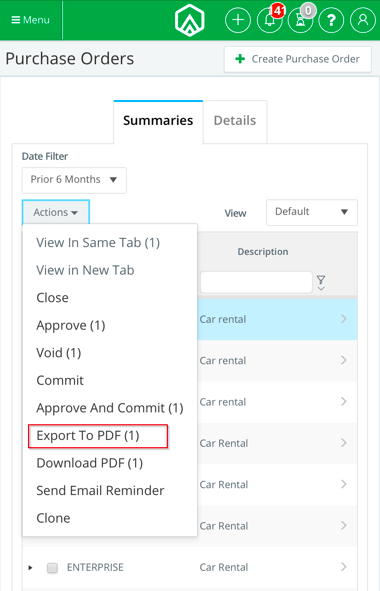The width and height of the screenshot is (380, 591).
Task: Open the Prior 6 Months date filter
Action: coord(74,180)
